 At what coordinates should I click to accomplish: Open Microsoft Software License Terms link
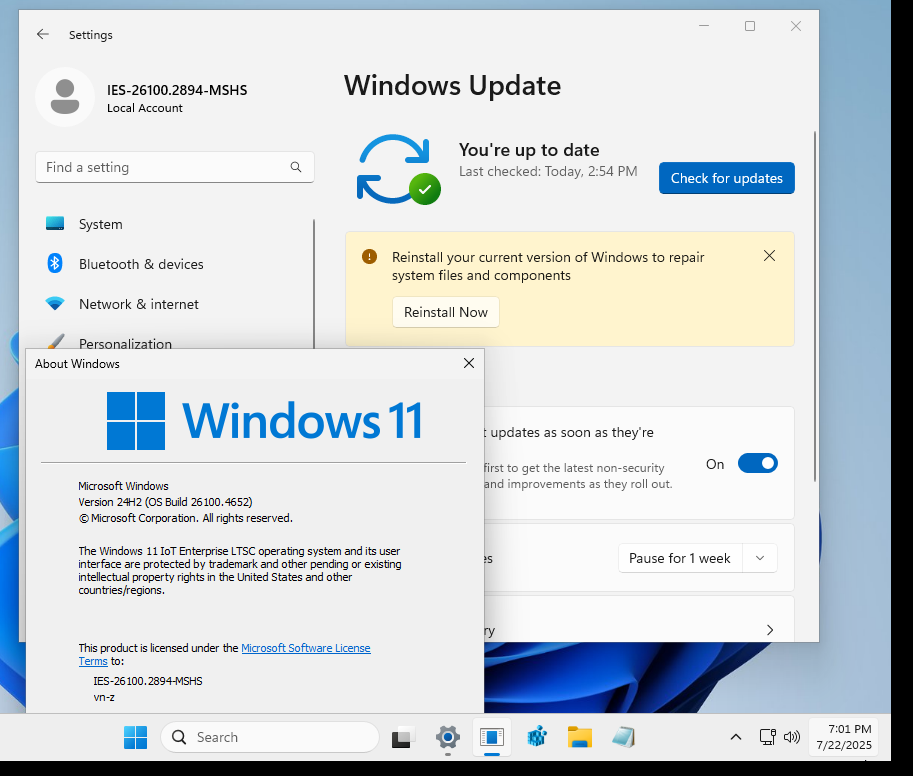tap(306, 648)
